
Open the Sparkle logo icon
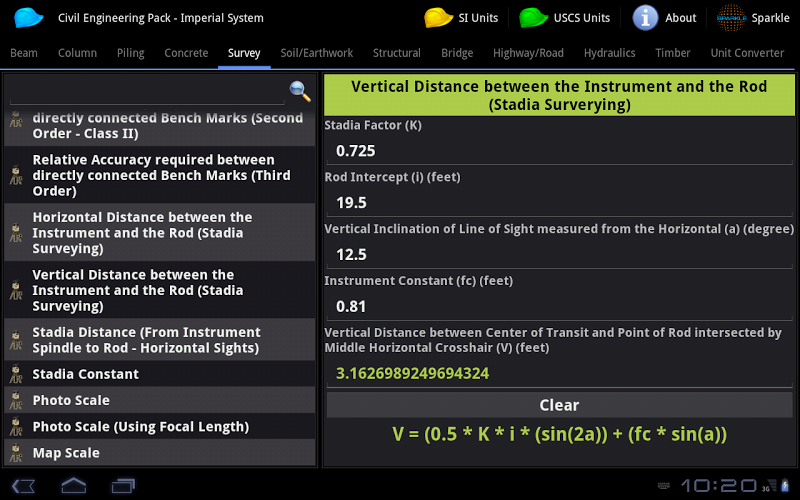pos(731,17)
